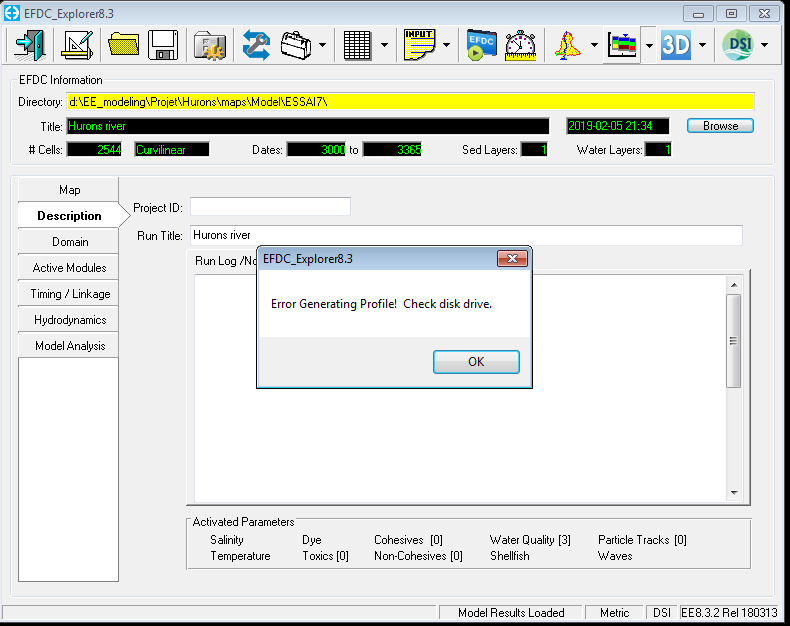Open Timing / Linkage tab
The width and height of the screenshot is (790, 626).
click(69, 294)
